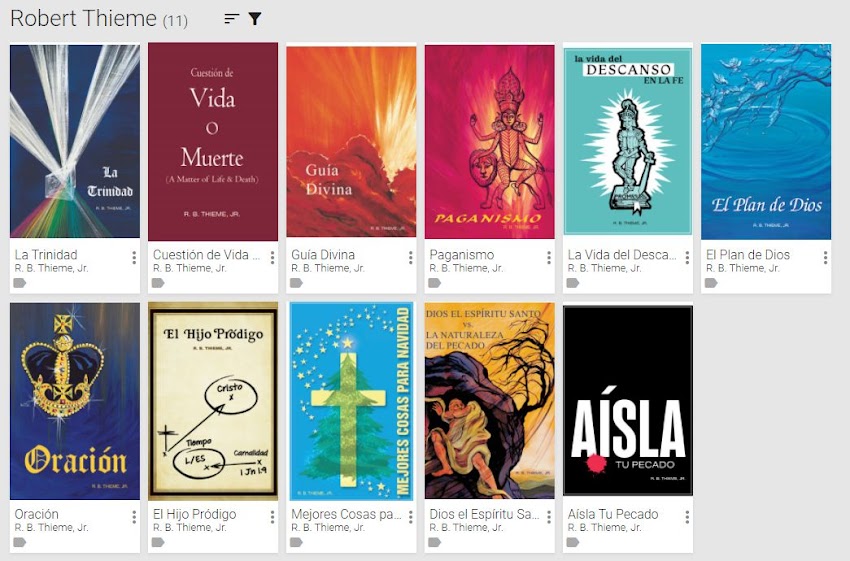850x561 pixels.
Task: Click the tag icon under Aísla Tu Pecado
Action: 573,541
